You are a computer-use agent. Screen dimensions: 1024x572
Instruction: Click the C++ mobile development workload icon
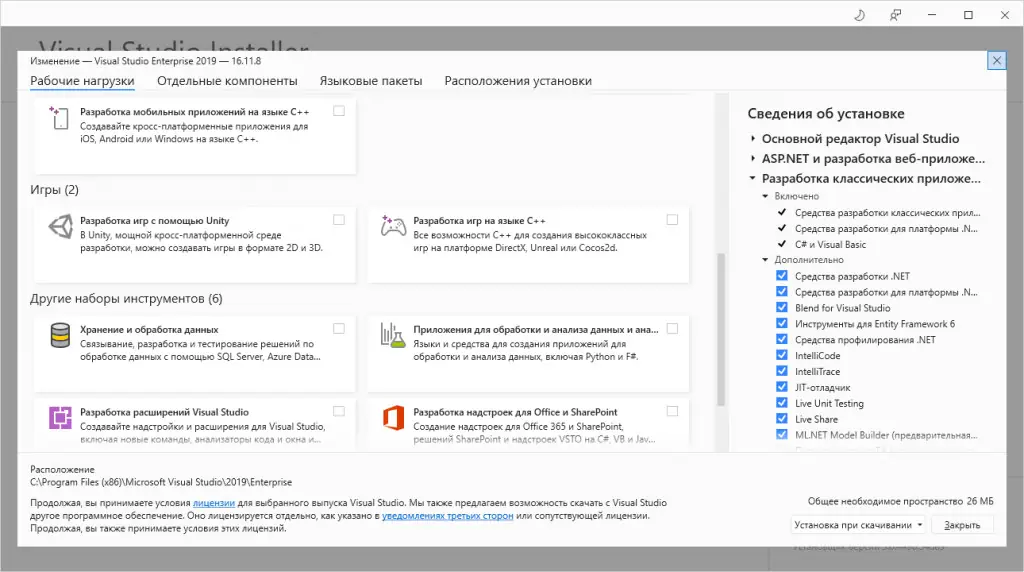point(59,118)
